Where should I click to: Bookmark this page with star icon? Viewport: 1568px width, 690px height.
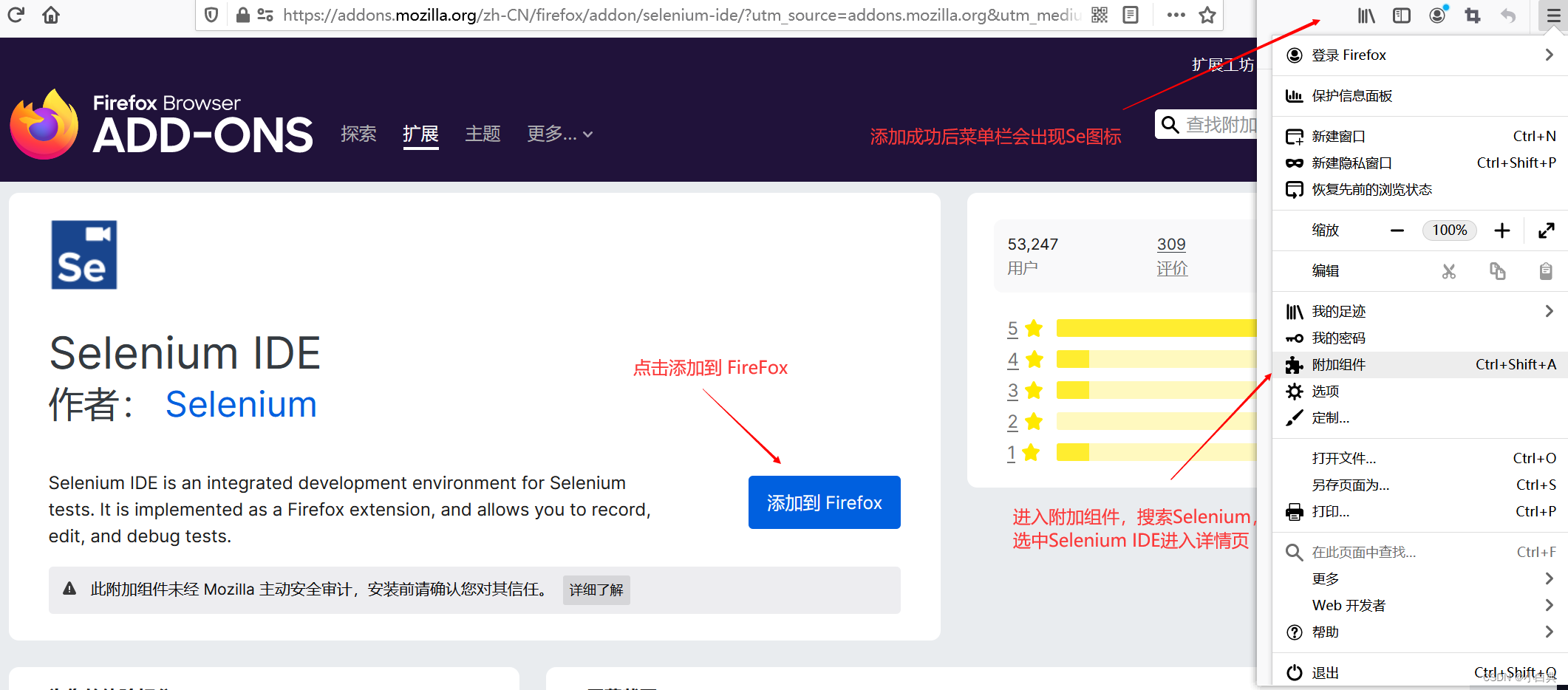coord(1207,15)
